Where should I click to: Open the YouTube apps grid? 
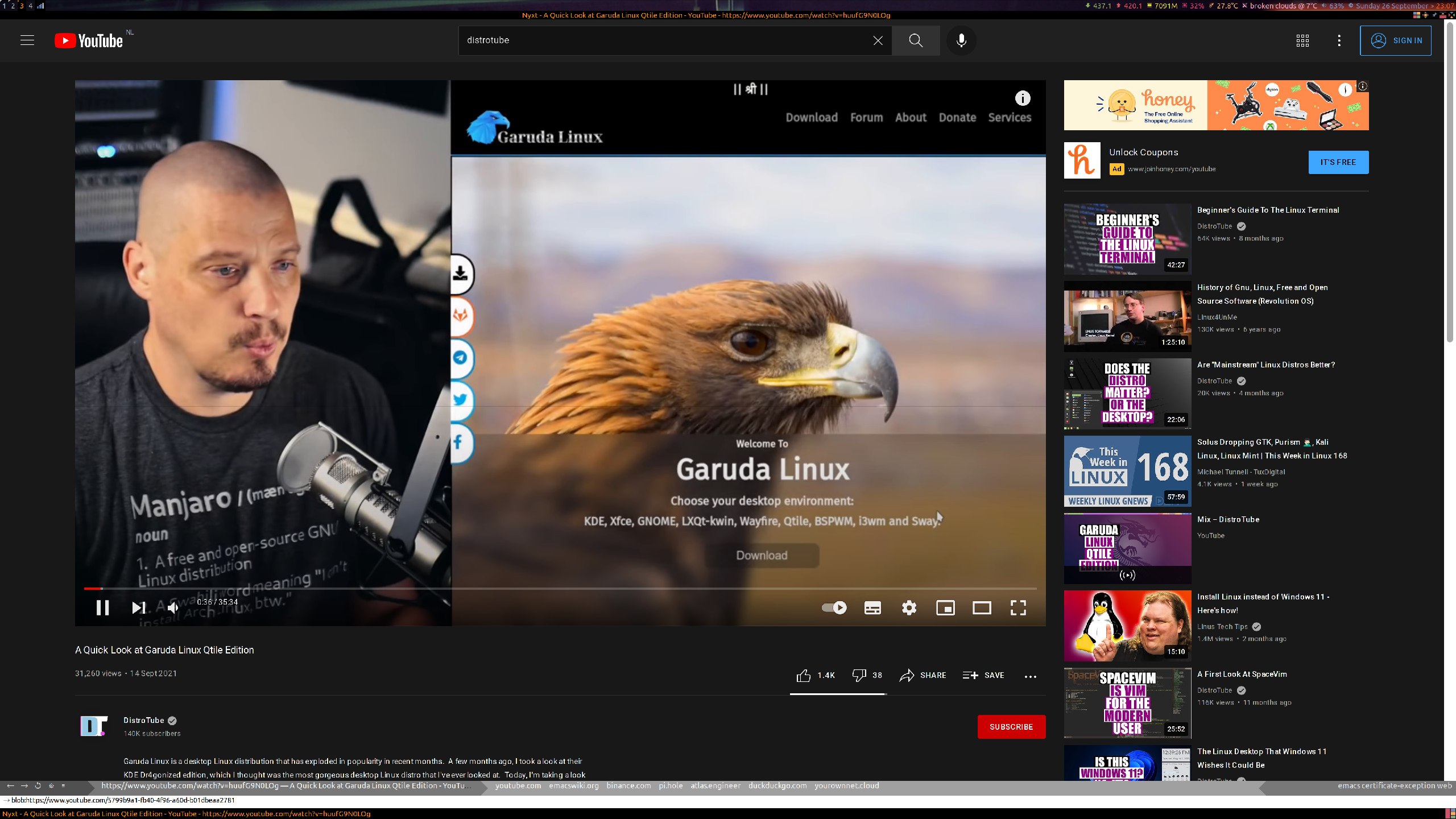point(1302,40)
